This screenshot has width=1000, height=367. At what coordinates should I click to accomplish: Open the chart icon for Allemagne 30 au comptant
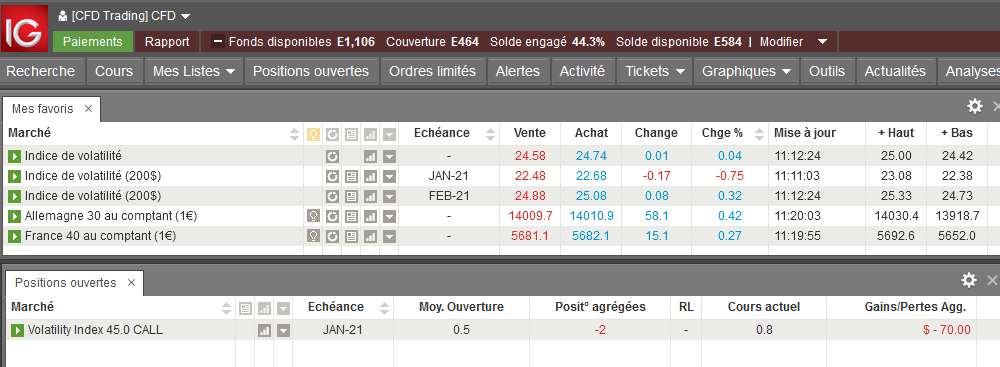[370, 216]
